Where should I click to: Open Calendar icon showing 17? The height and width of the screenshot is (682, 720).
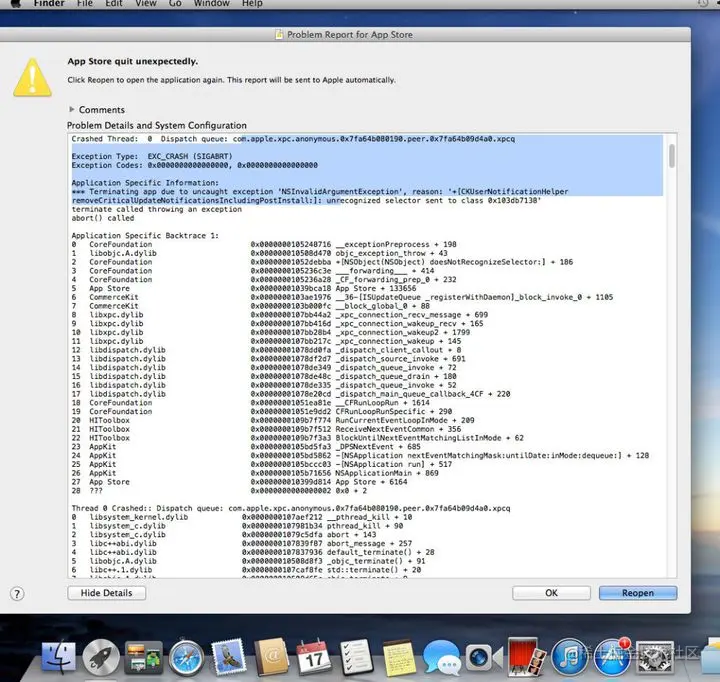pyautogui.click(x=314, y=657)
